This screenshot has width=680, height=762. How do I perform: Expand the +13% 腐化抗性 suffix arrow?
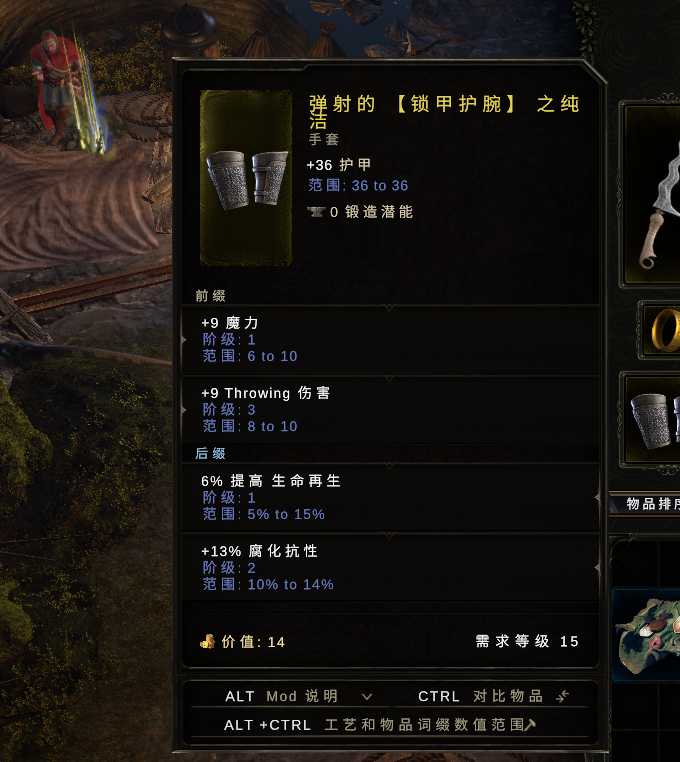pyautogui.click(x=597, y=567)
